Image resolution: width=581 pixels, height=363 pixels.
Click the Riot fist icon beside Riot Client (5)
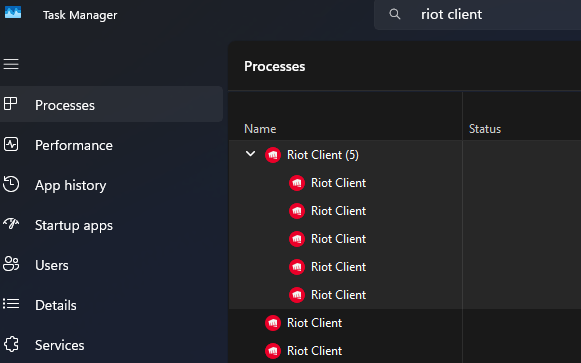[x=273, y=155]
